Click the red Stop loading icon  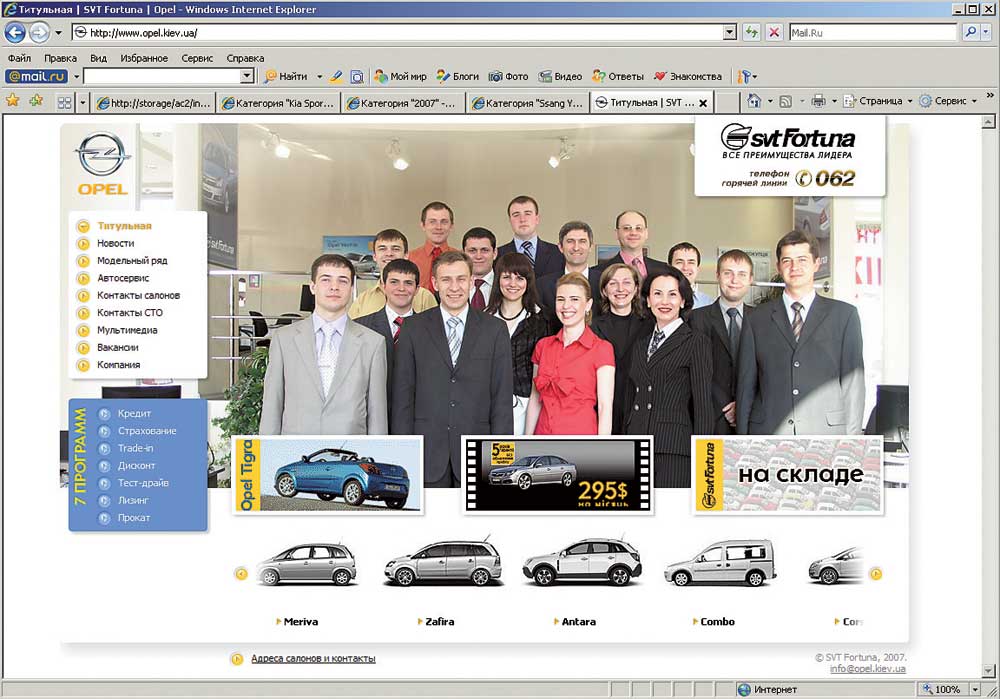tap(773, 32)
